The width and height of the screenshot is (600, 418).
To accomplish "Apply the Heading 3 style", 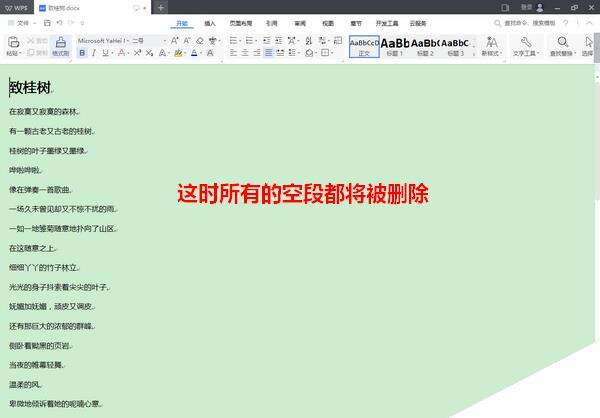I will coord(455,46).
